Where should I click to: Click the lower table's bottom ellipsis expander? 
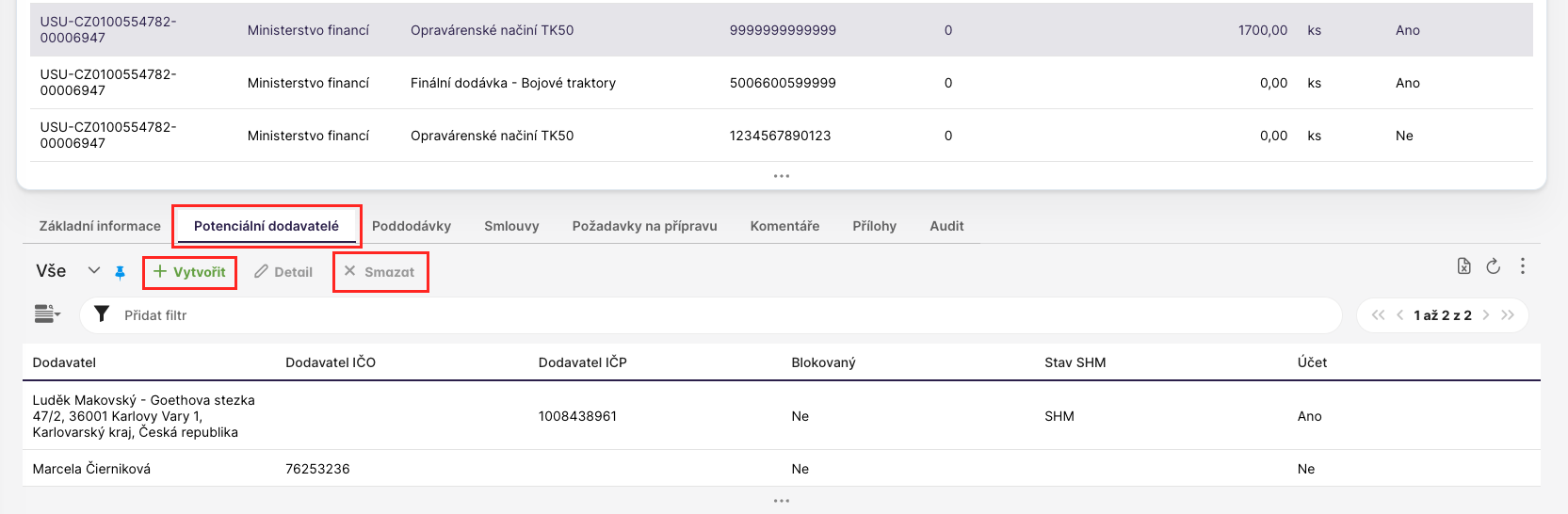pos(781,501)
